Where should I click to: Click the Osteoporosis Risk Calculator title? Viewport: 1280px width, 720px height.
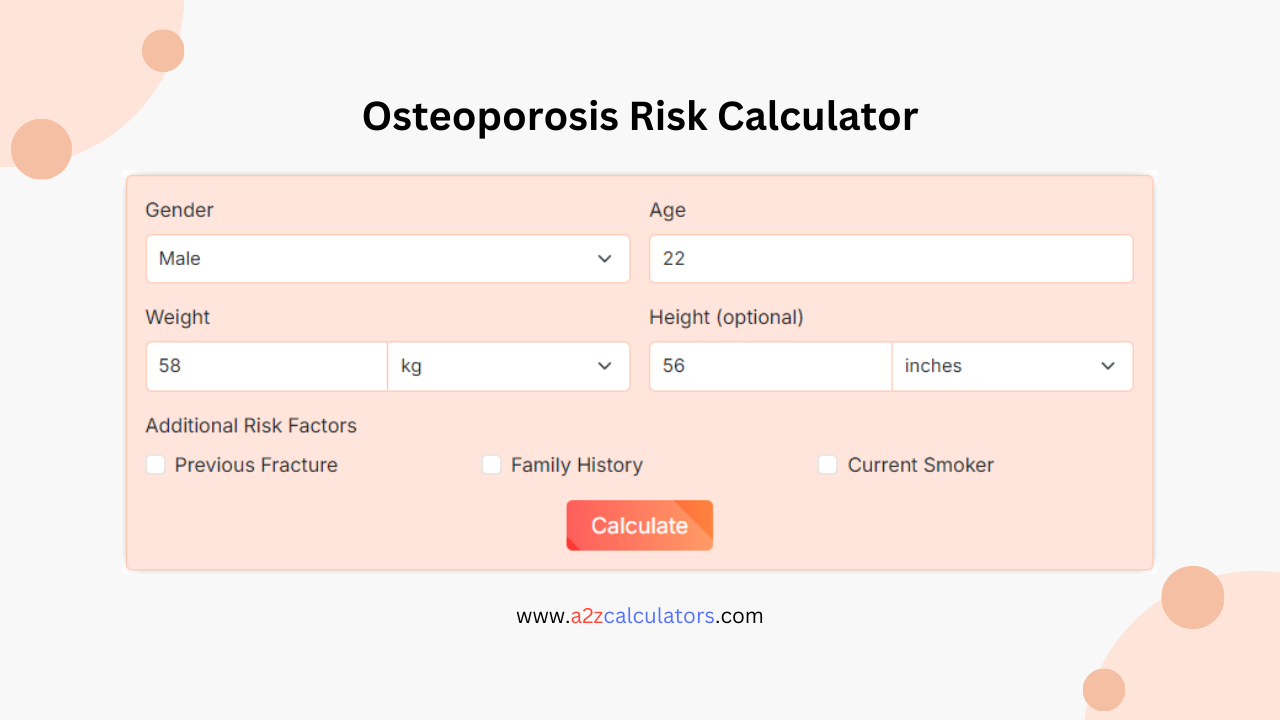(x=640, y=116)
